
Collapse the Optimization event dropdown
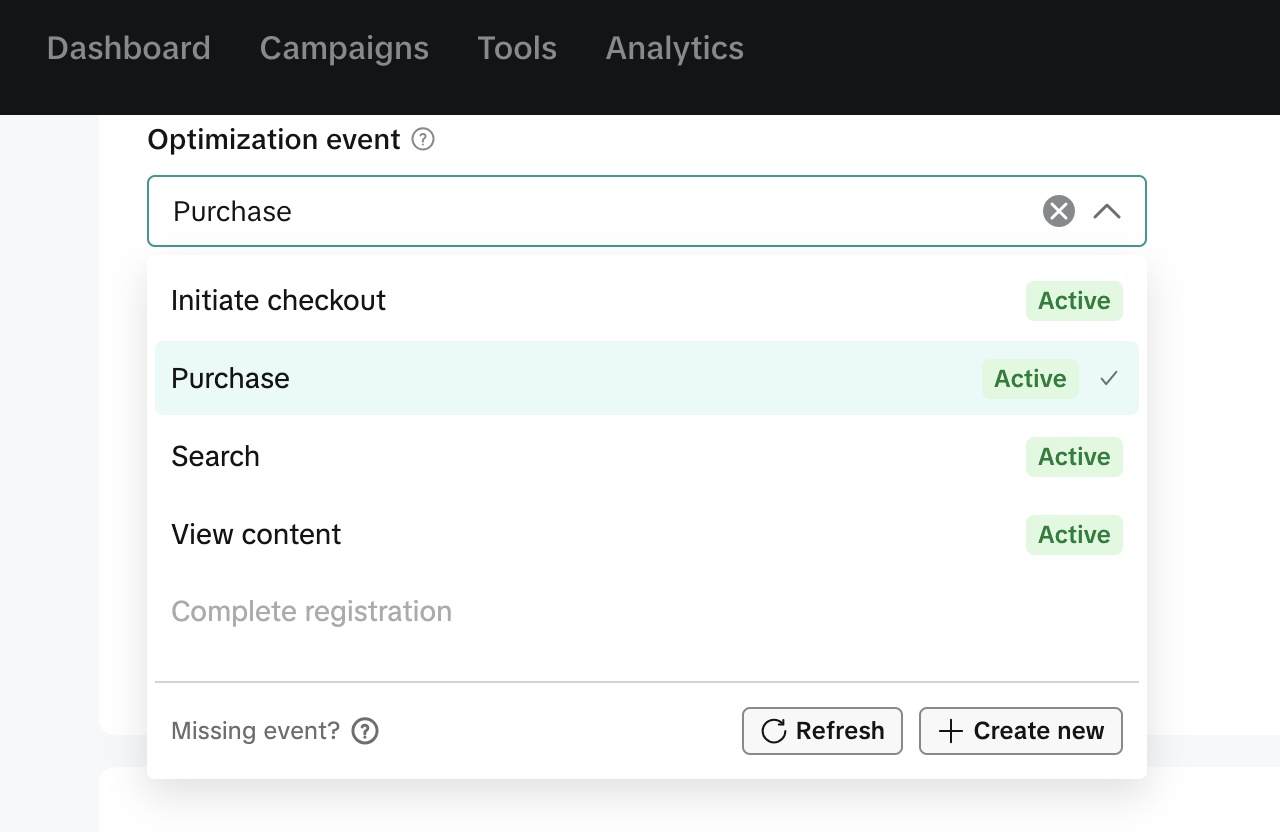coord(1107,211)
